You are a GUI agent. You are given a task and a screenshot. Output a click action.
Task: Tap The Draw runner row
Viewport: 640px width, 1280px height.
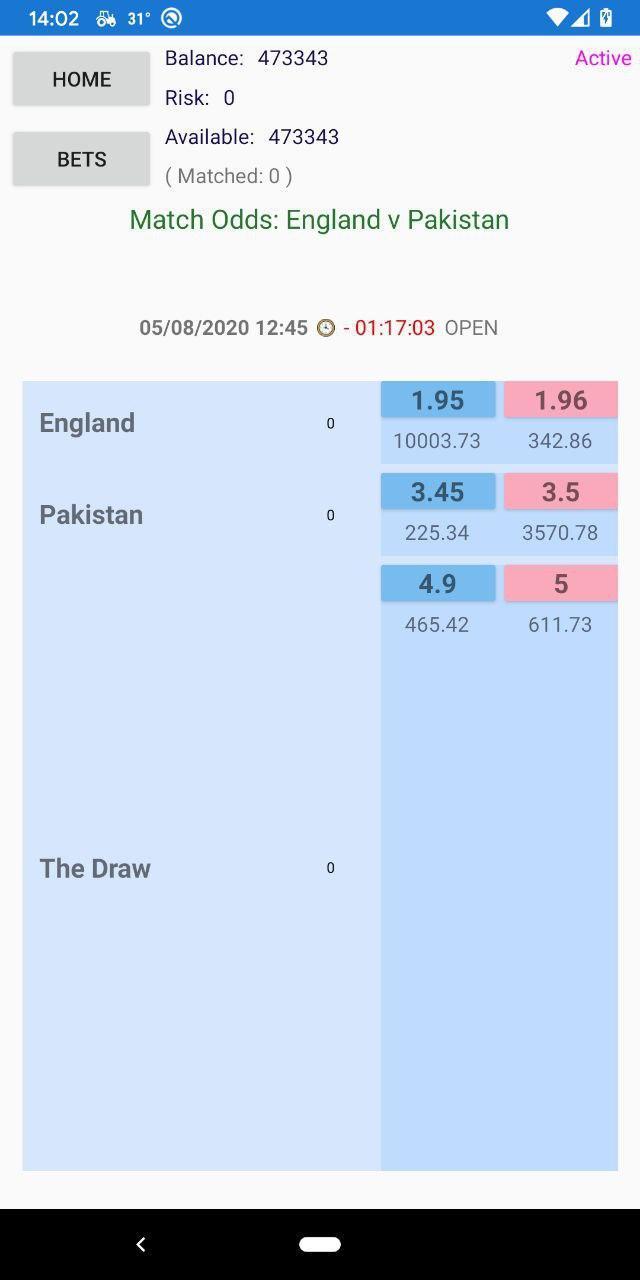tap(95, 868)
